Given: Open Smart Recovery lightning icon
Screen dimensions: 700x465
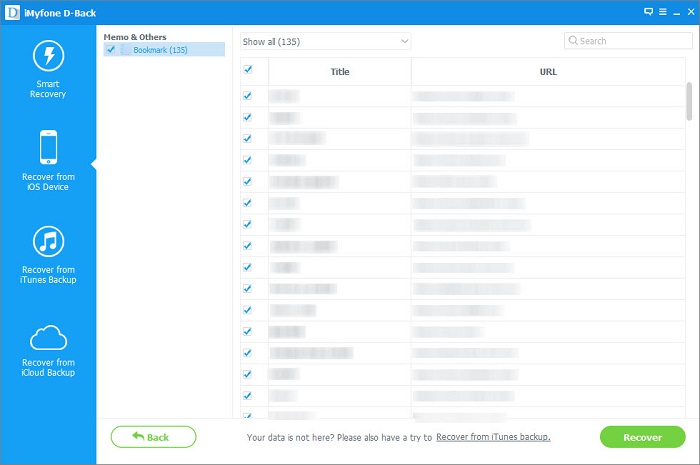Looking at the screenshot, I should (48, 56).
